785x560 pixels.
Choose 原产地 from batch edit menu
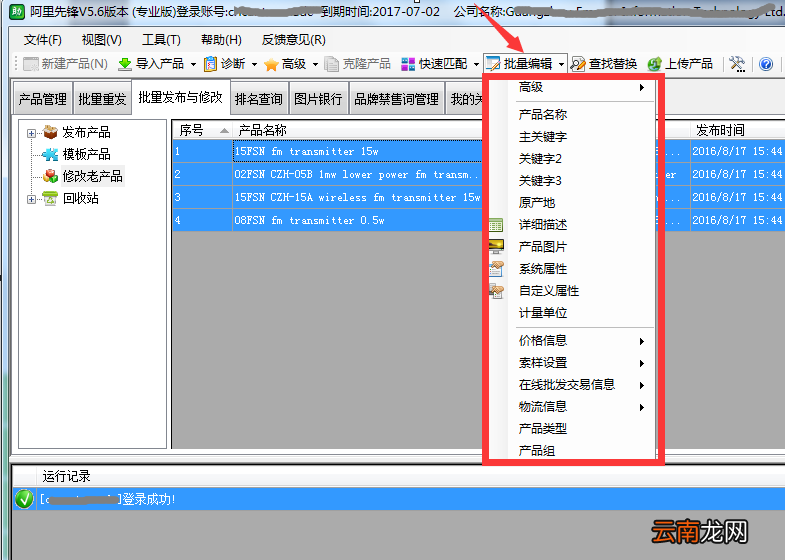point(537,203)
